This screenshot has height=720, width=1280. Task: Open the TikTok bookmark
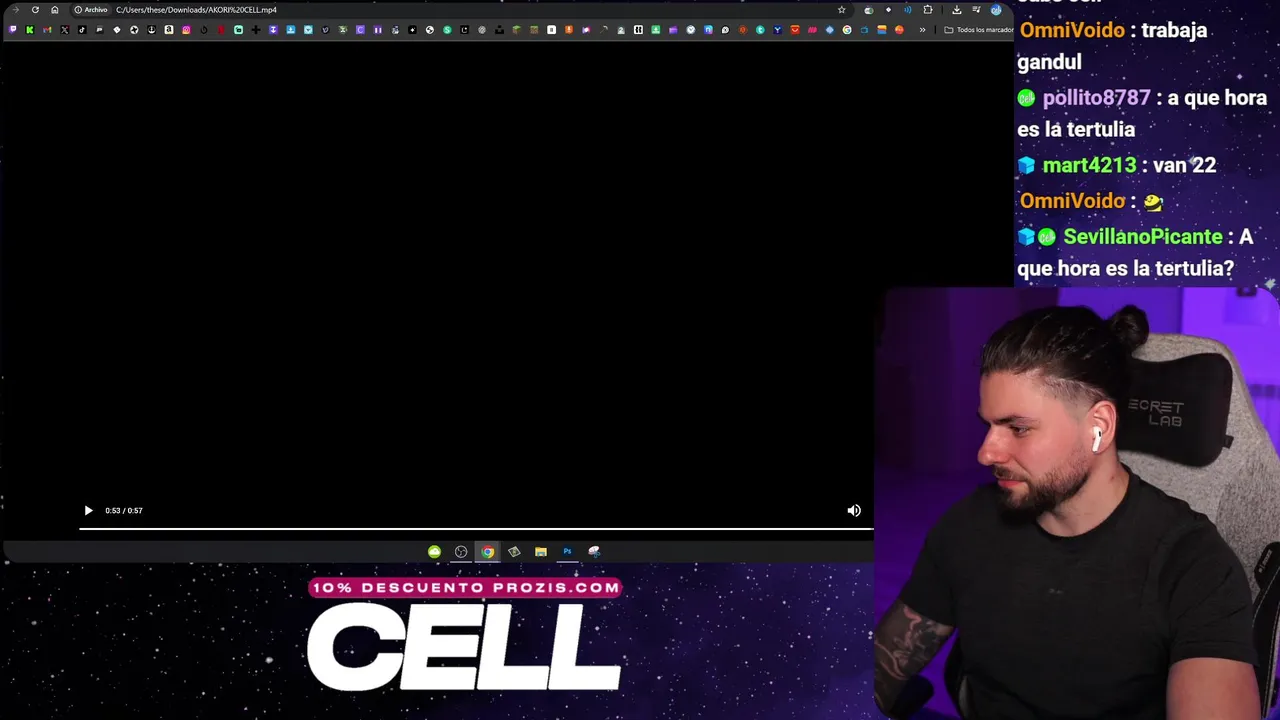click(x=82, y=30)
